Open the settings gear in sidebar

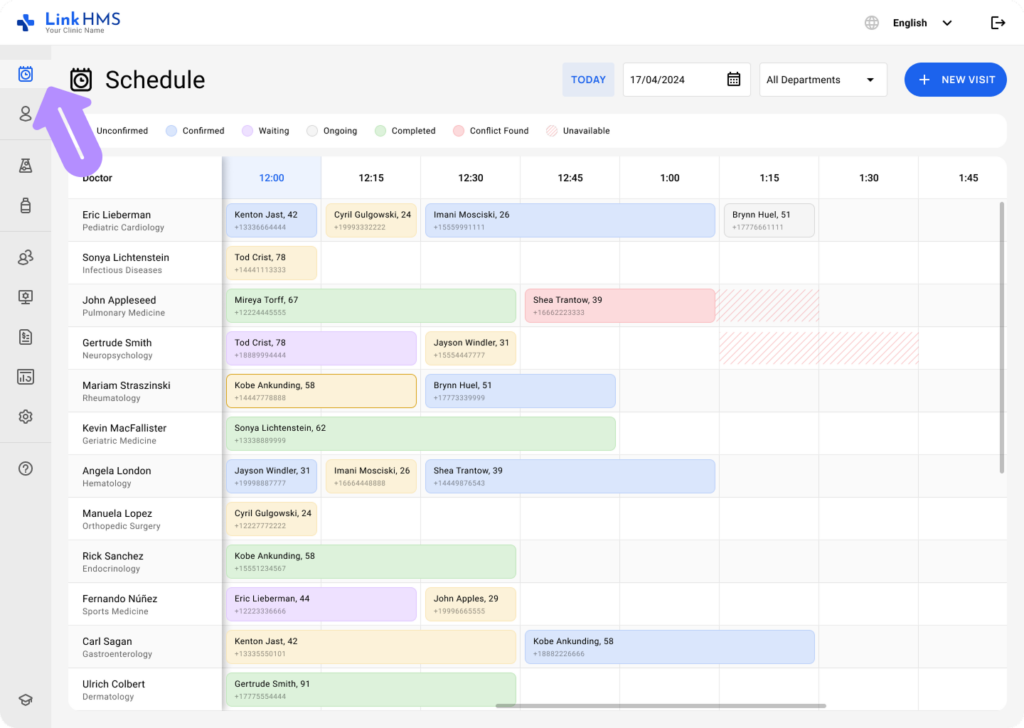pos(25,416)
